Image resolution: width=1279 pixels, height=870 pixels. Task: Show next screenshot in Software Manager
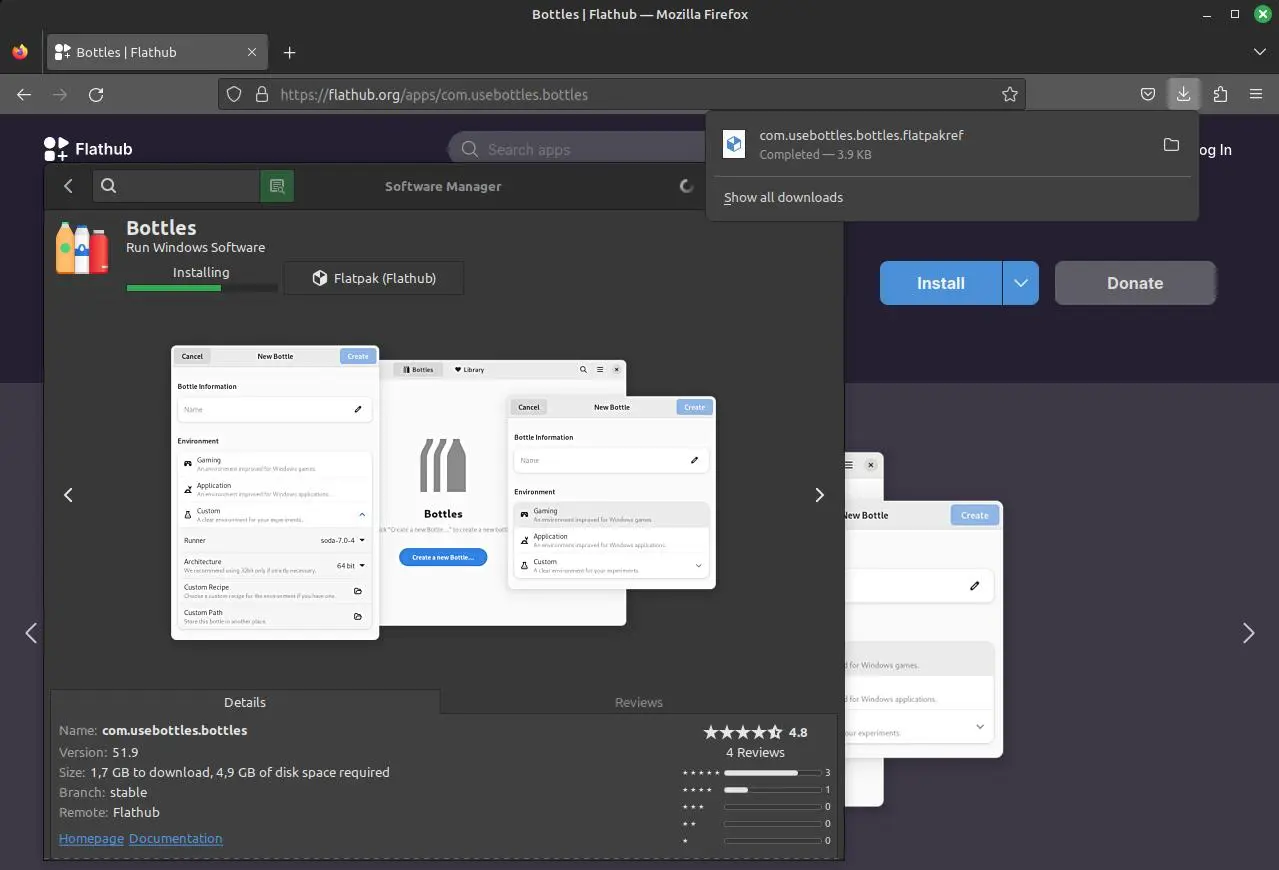[x=820, y=495]
